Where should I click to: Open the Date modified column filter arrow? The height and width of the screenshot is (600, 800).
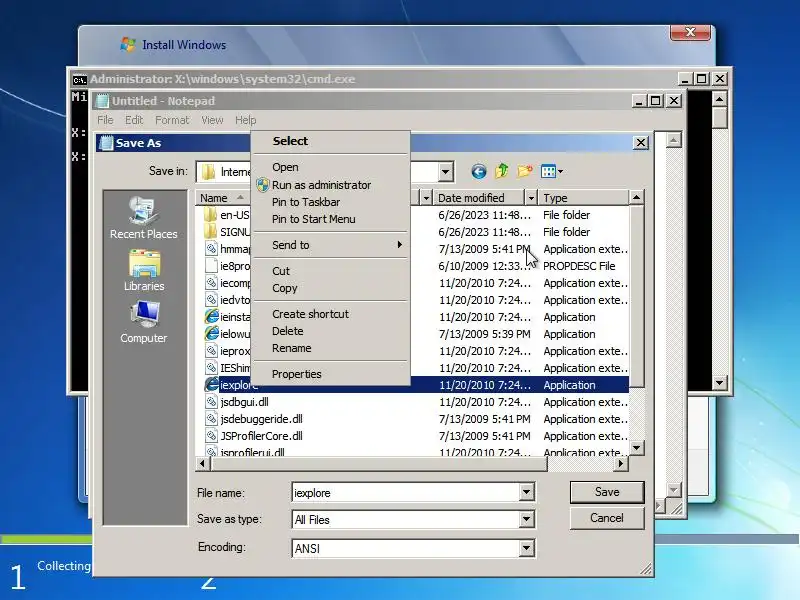tap(531, 198)
